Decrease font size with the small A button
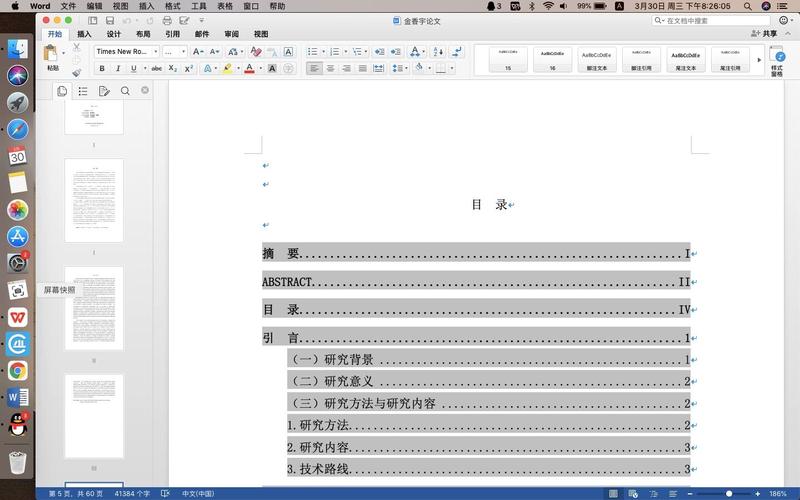800x500 pixels. tap(214, 52)
